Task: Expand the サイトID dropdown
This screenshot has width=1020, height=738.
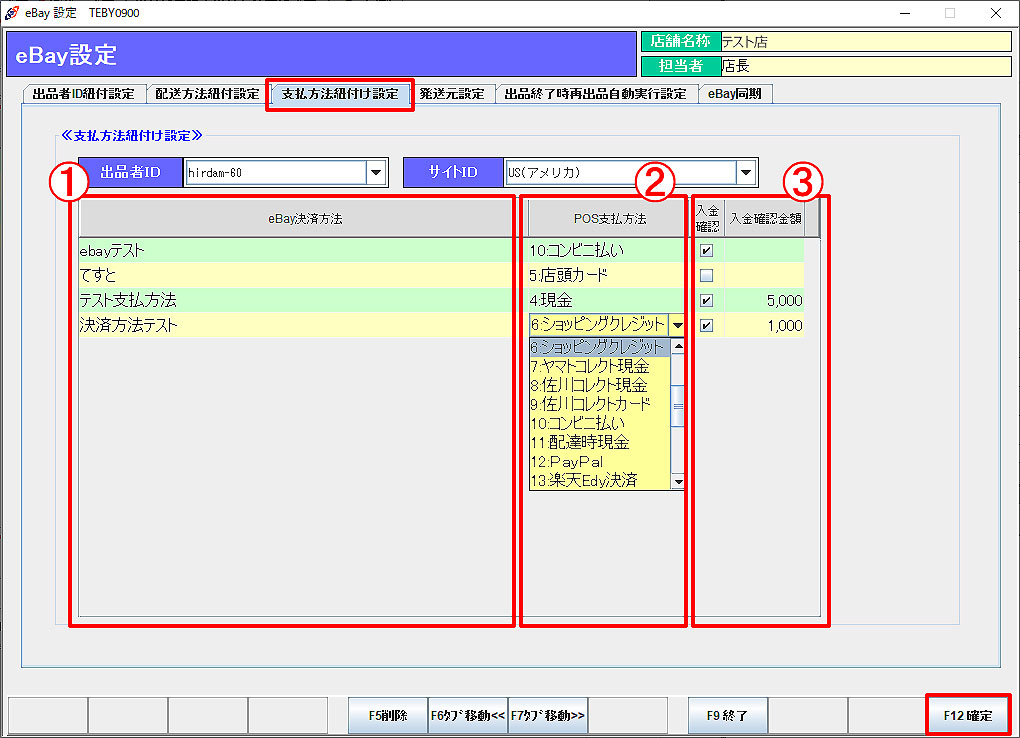Action: click(746, 173)
